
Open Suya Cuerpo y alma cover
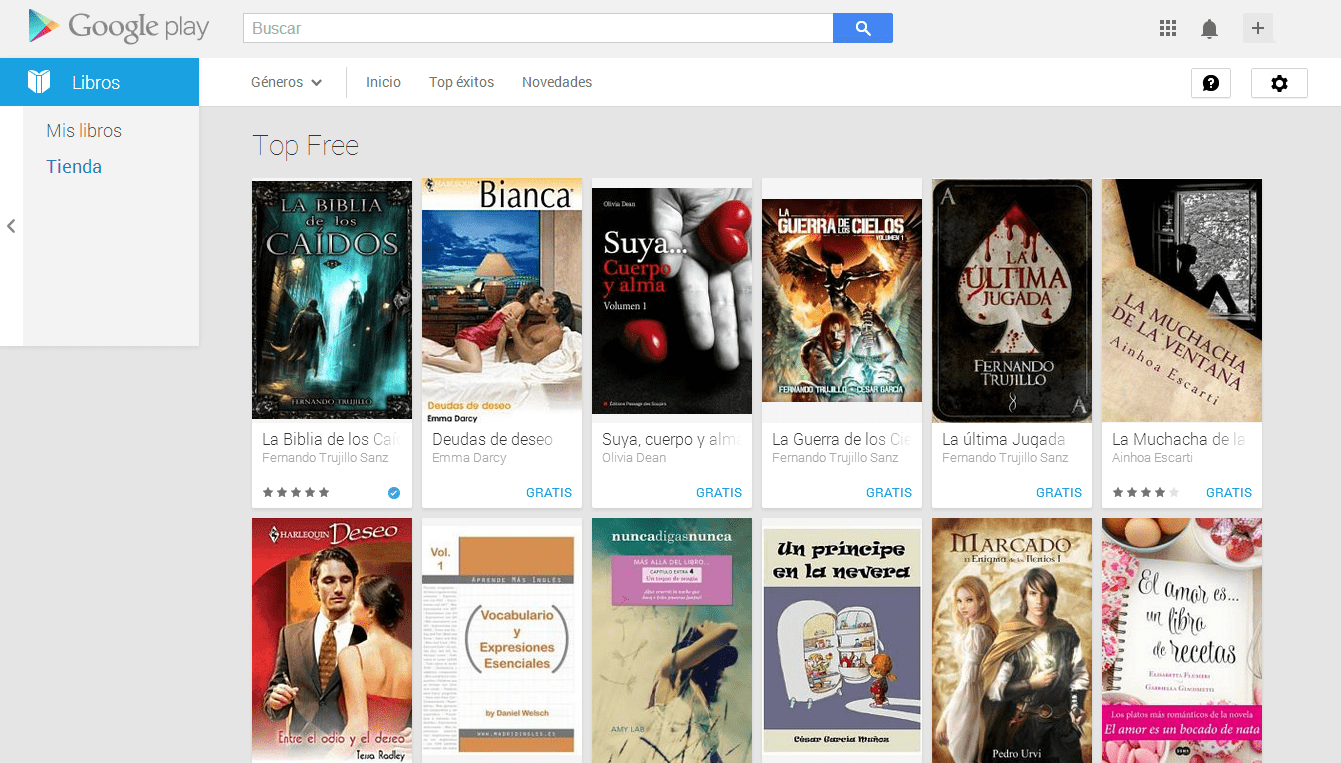click(672, 301)
